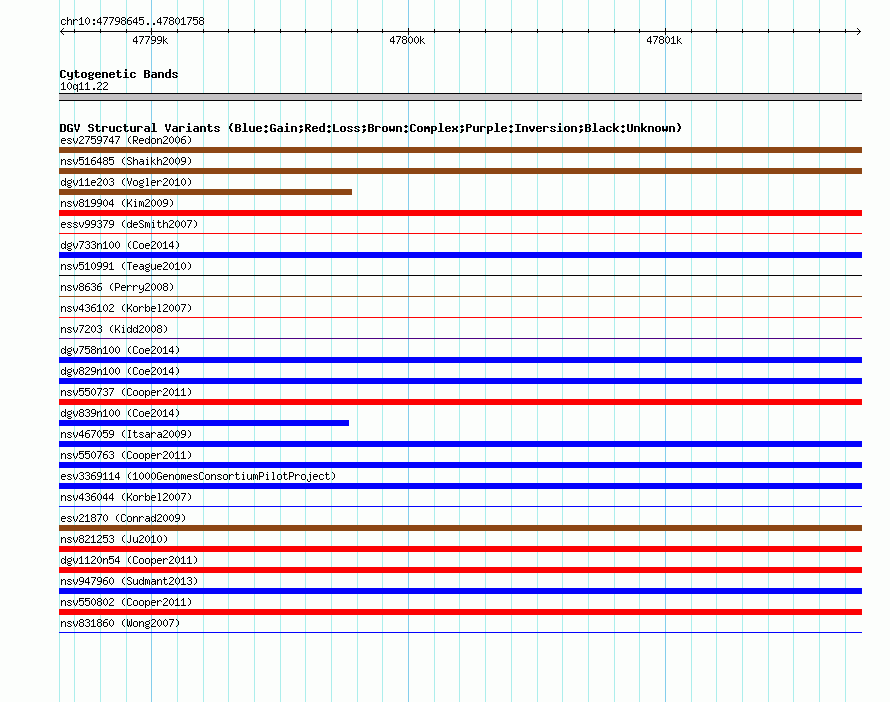Viewport: 890px width, 702px height.
Task: Open nsv516485 (Shaikh2009) variant label
Action: 126,161
